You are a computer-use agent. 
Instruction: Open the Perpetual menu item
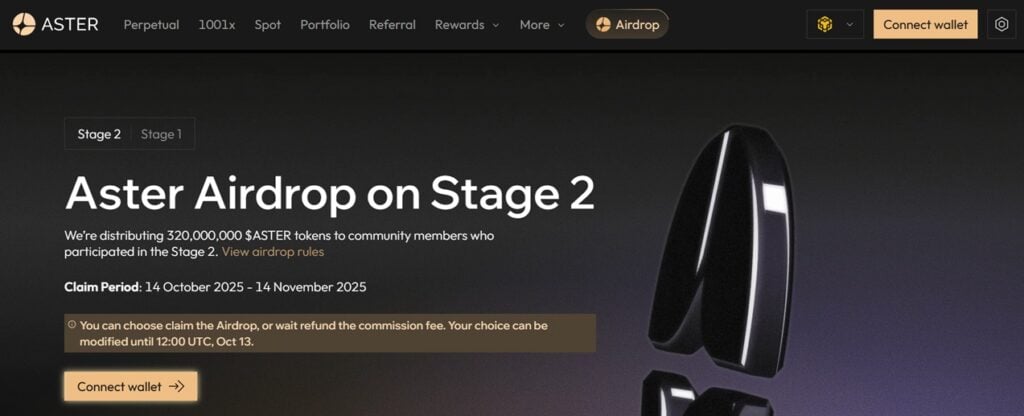coord(152,25)
